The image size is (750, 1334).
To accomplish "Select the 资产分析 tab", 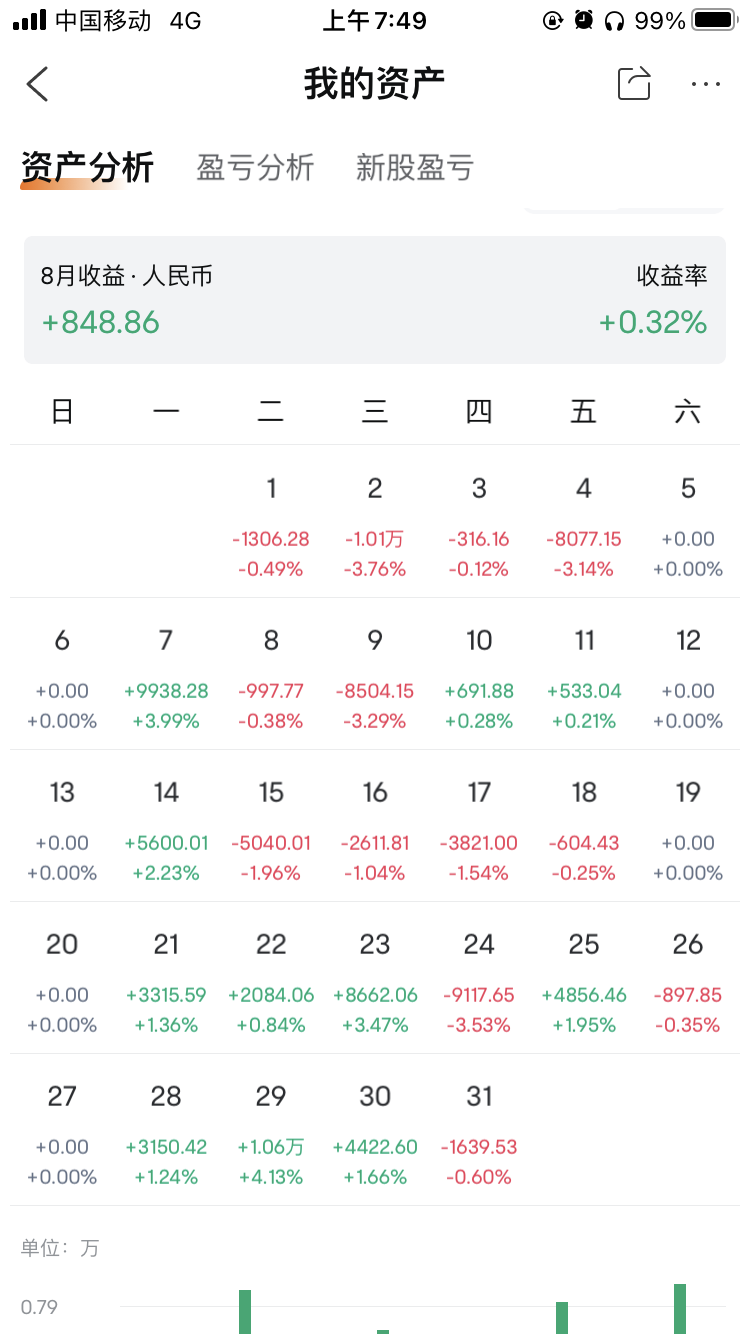I will coord(87,167).
